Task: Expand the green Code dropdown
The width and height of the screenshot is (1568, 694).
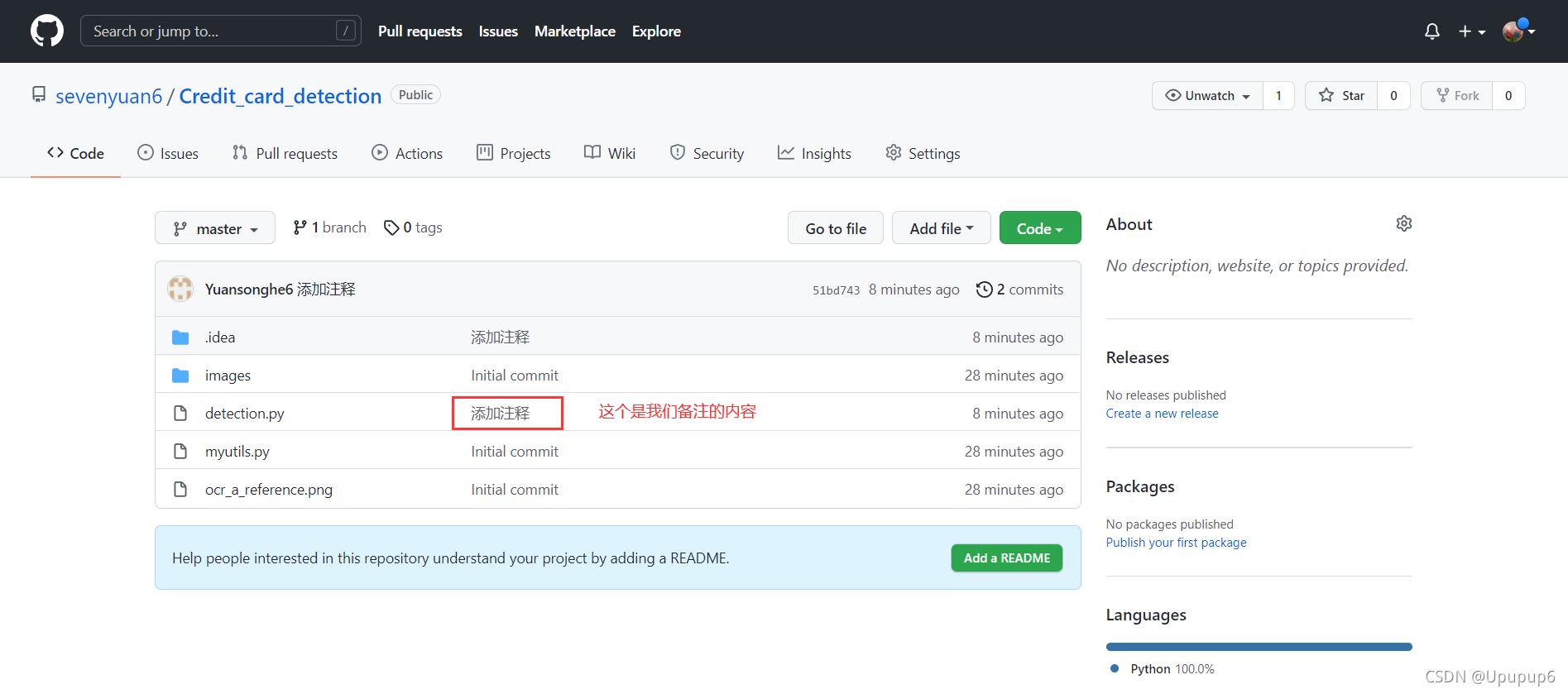Action: pos(1039,228)
